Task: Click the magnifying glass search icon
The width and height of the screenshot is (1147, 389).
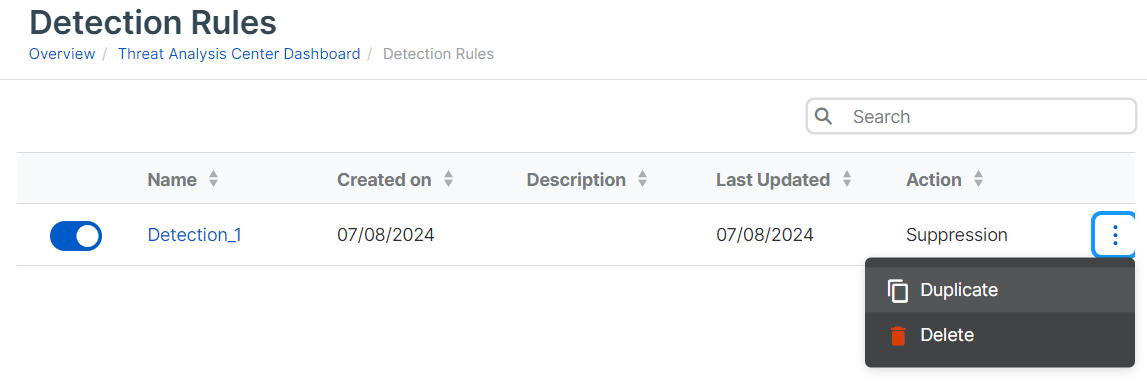Action: pyautogui.click(x=824, y=117)
